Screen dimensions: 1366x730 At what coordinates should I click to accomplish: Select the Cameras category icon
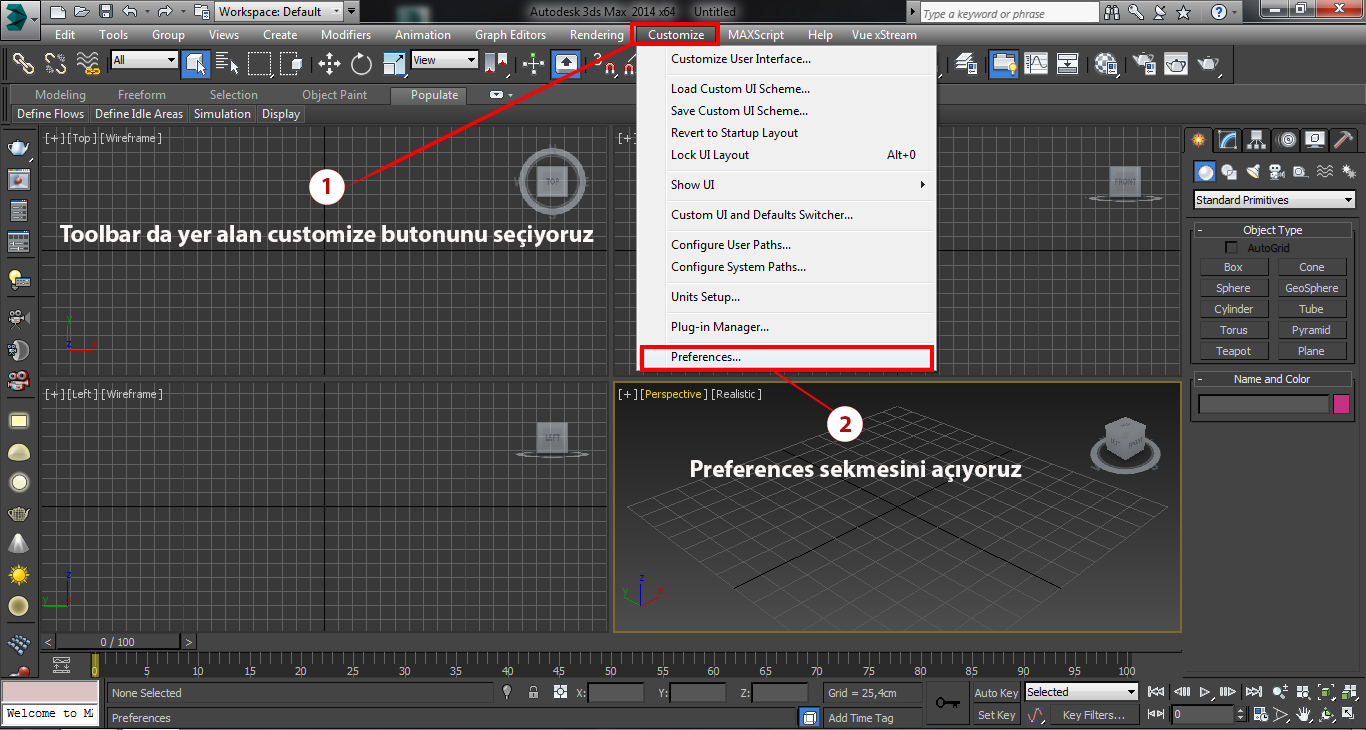click(1277, 172)
